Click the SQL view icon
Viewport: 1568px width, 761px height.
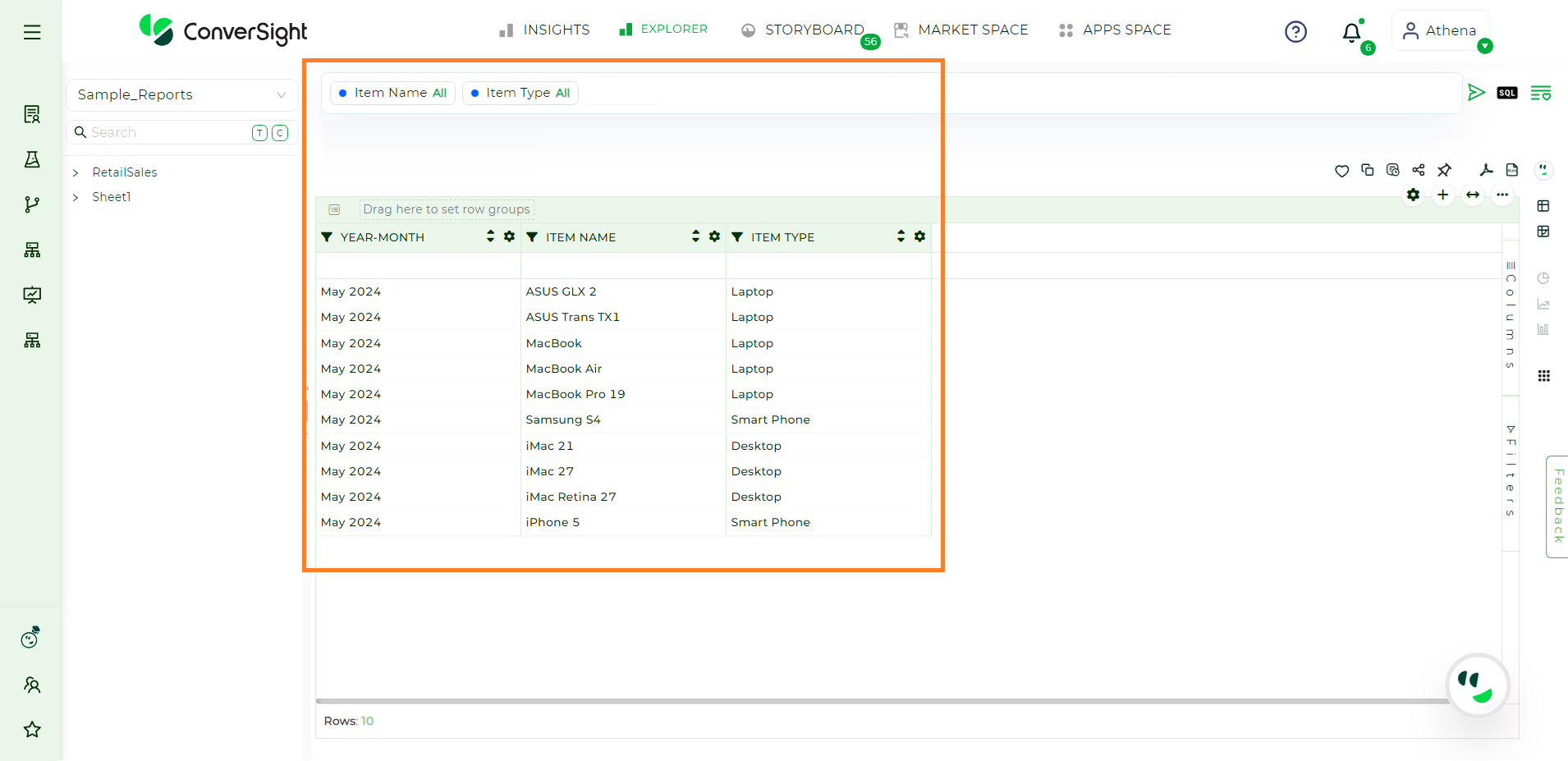click(x=1506, y=93)
